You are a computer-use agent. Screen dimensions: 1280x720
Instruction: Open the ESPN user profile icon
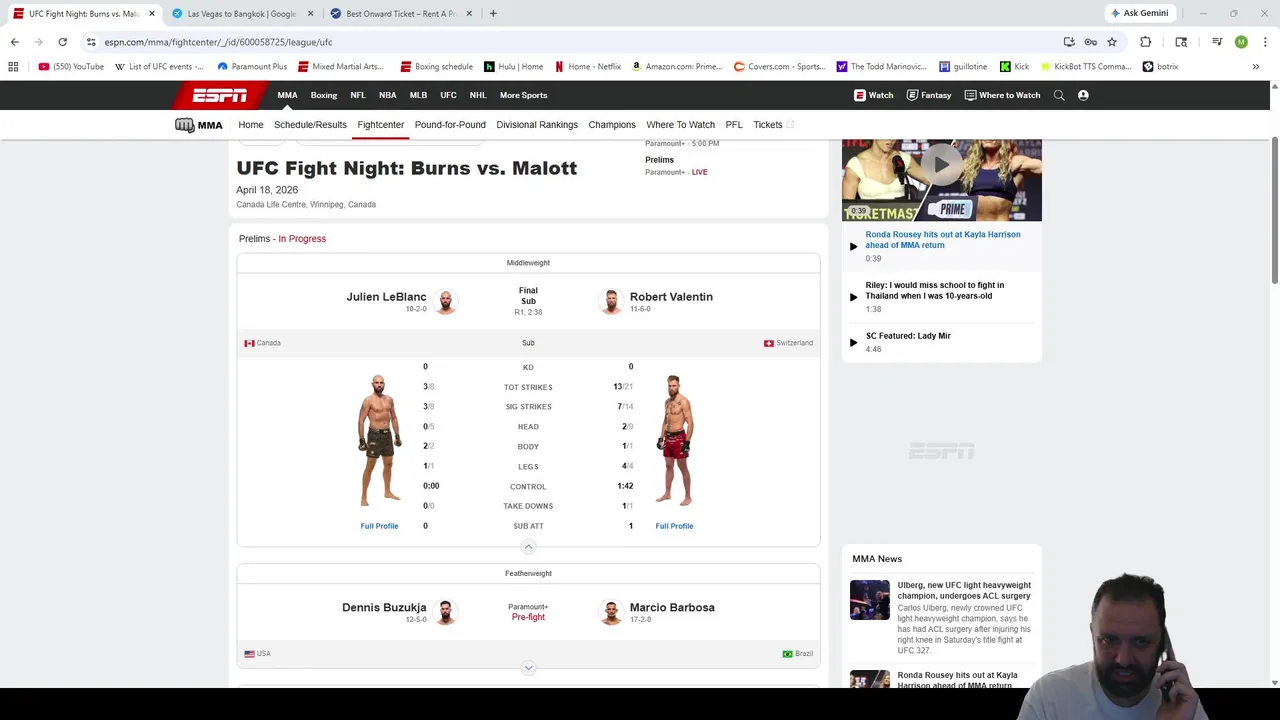tap(1083, 95)
